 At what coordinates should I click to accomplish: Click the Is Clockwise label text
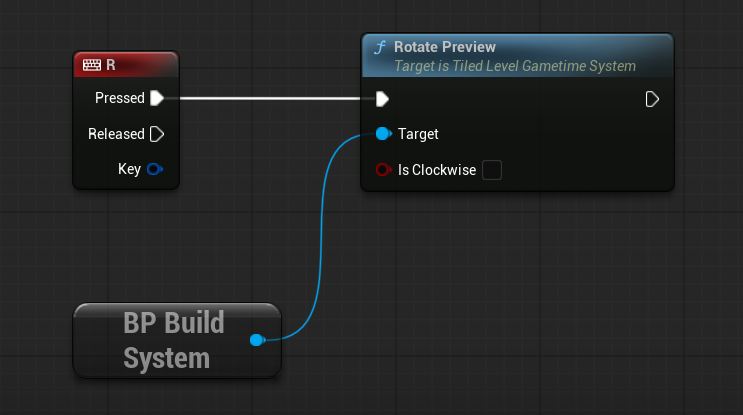435,170
